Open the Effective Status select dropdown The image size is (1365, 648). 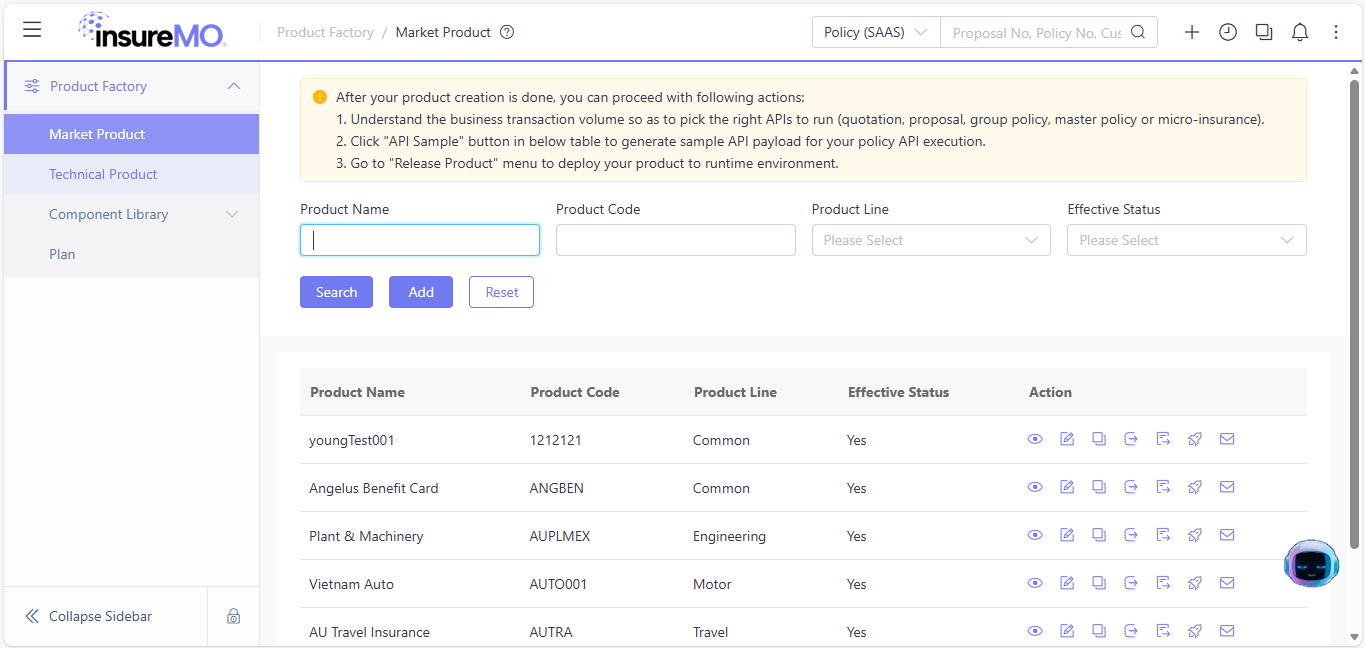(x=1187, y=240)
